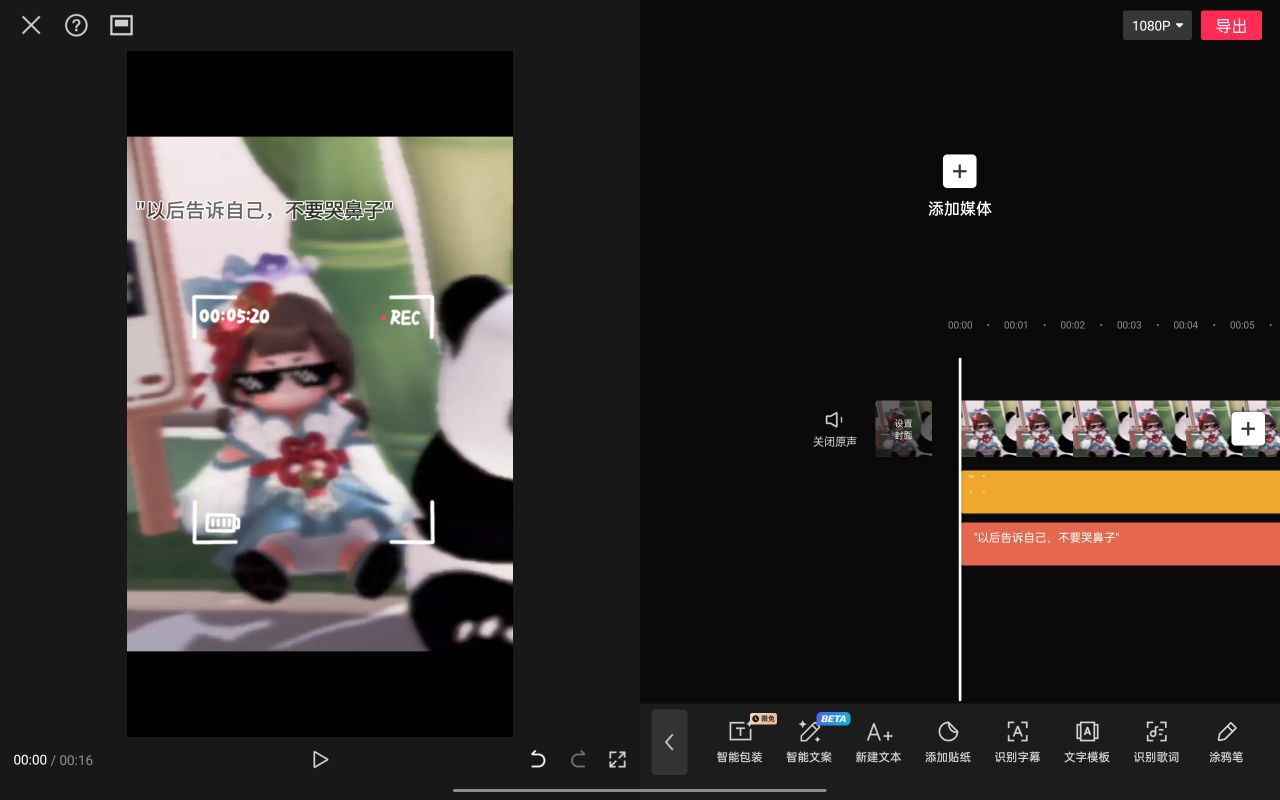Tap the 添加媒体 plus icon

(959, 171)
